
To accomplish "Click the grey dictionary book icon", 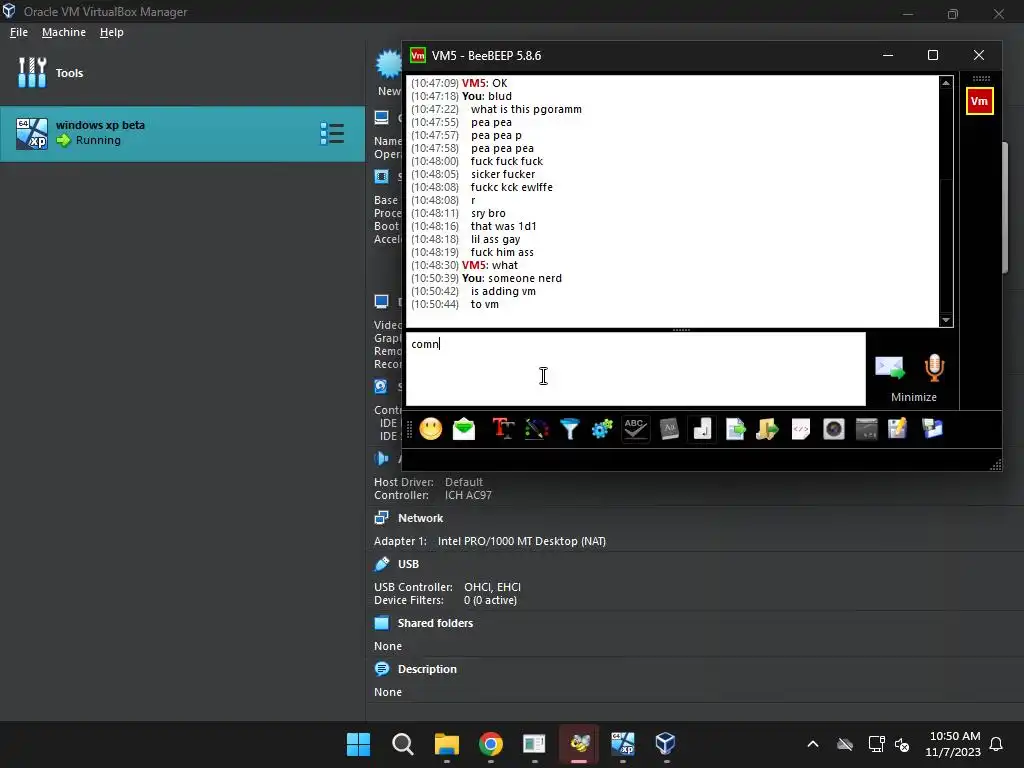I will [669, 429].
